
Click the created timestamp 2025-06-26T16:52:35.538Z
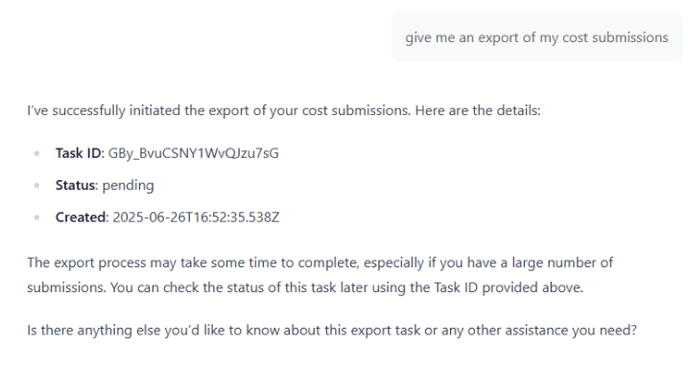point(196,217)
